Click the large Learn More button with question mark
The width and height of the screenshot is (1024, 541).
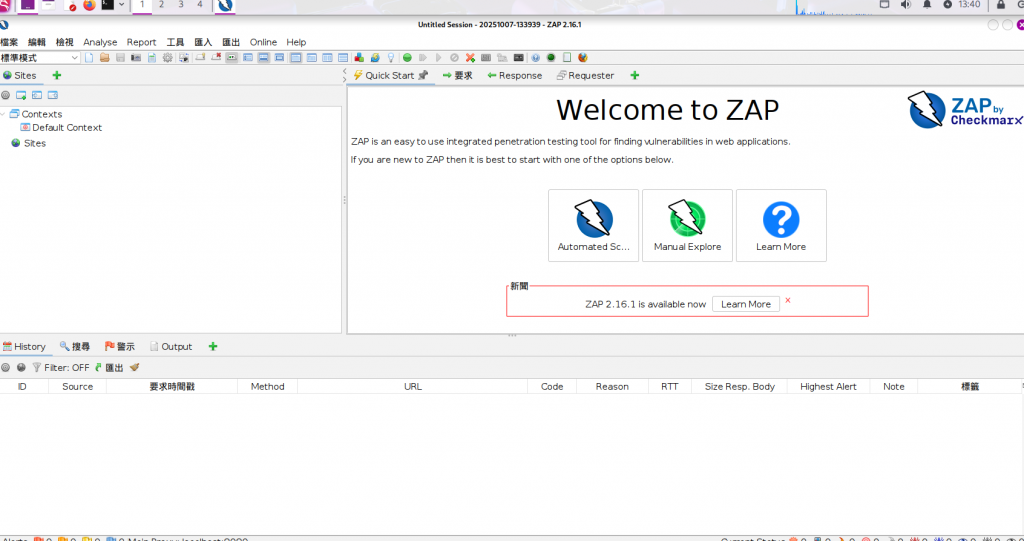coord(781,225)
